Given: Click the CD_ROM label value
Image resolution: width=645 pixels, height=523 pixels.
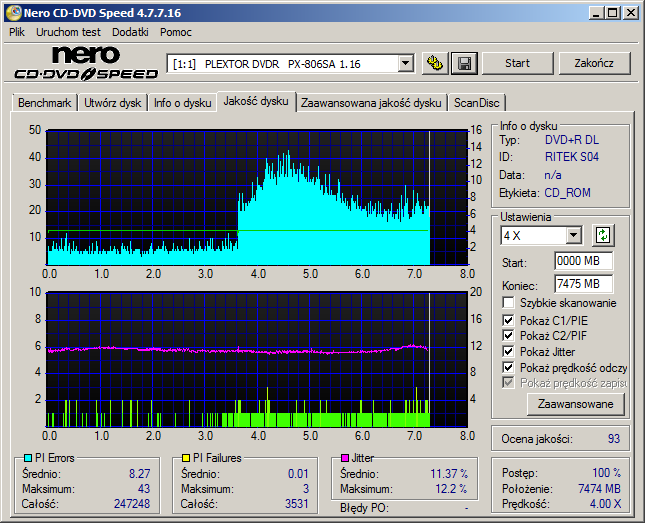Looking at the screenshot, I should tap(567, 193).
